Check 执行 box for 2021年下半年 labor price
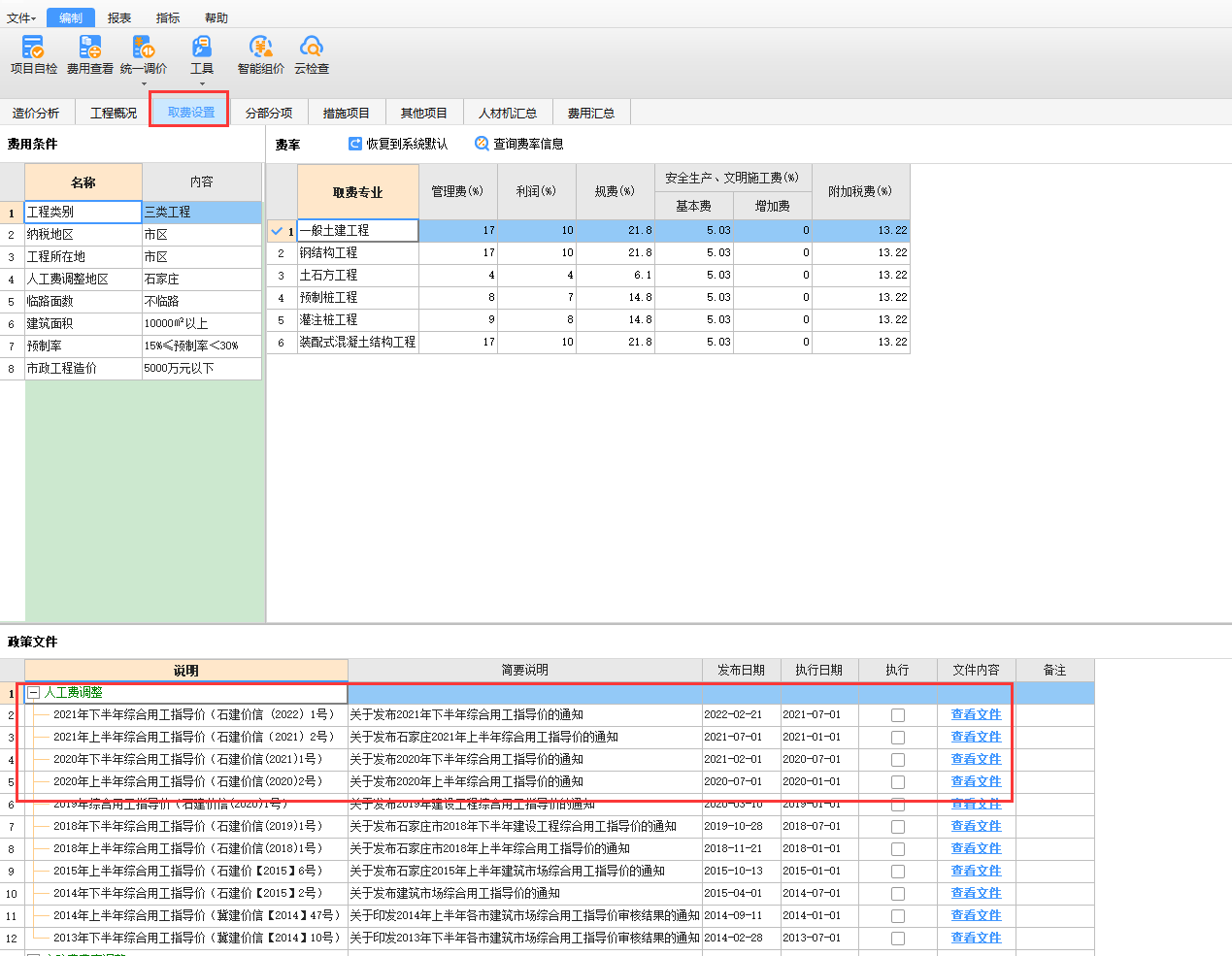1232x956 pixels. click(x=898, y=715)
